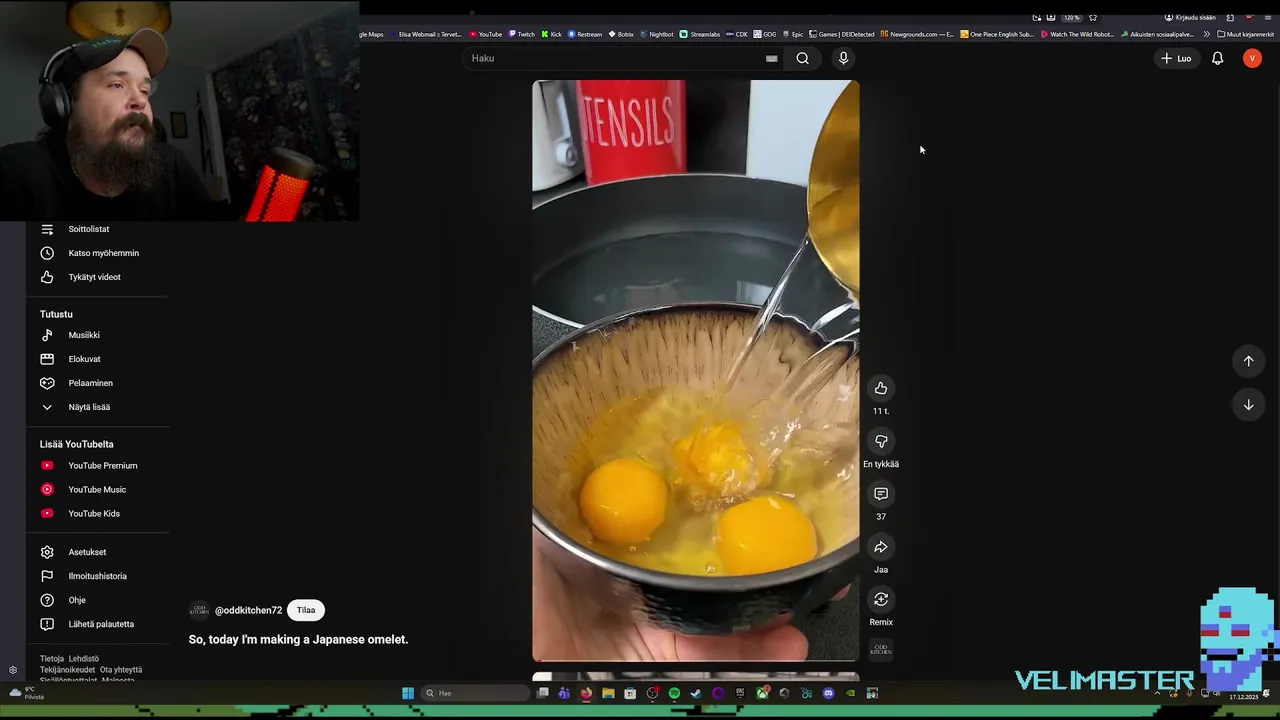1280x720 pixels.
Task: Click the dislike (En tykkää) thumbs-down icon
Action: click(881, 441)
